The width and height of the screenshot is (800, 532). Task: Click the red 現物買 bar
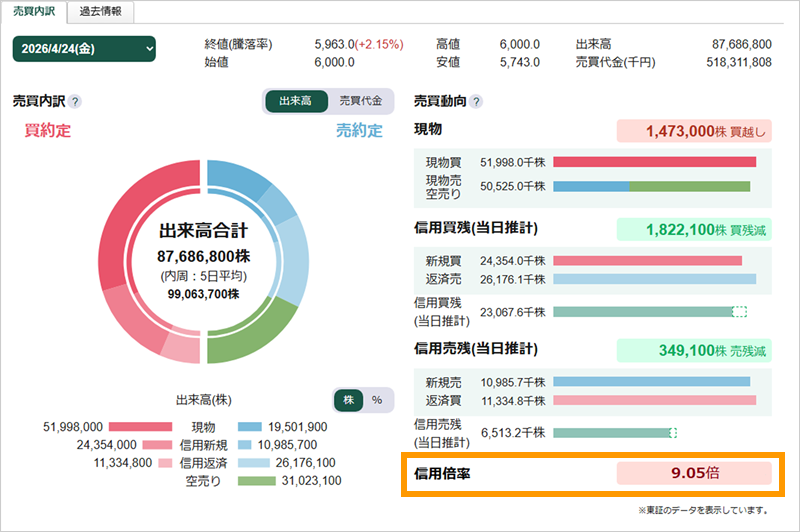click(655, 162)
